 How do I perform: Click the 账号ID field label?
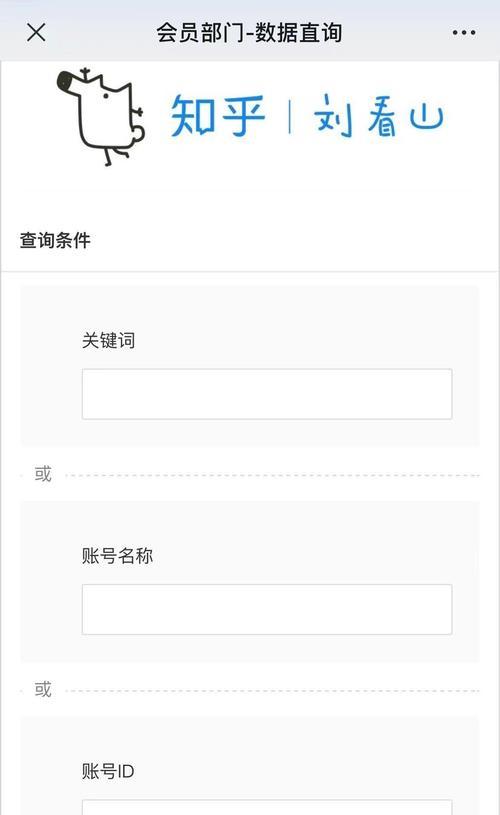(x=108, y=771)
